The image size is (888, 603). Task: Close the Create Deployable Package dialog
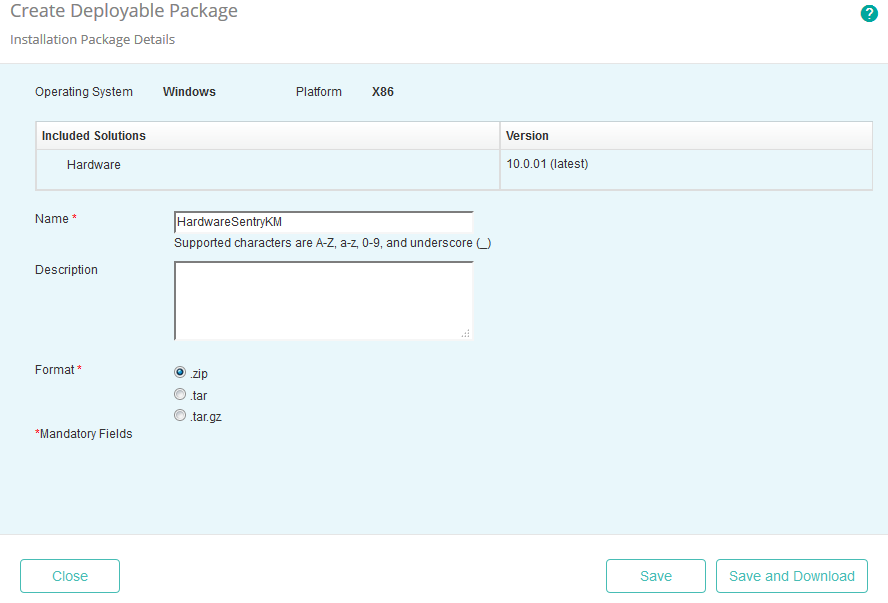click(69, 576)
